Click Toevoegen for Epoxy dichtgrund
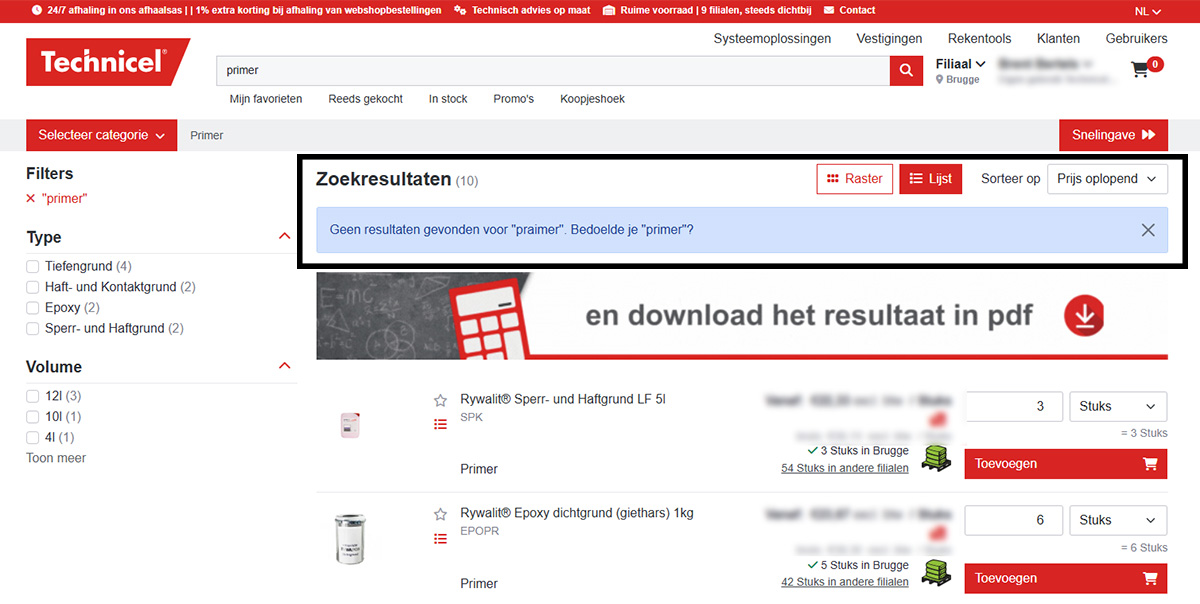Image resolution: width=1200 pixels, height=604 pixels. point(1066,578)
